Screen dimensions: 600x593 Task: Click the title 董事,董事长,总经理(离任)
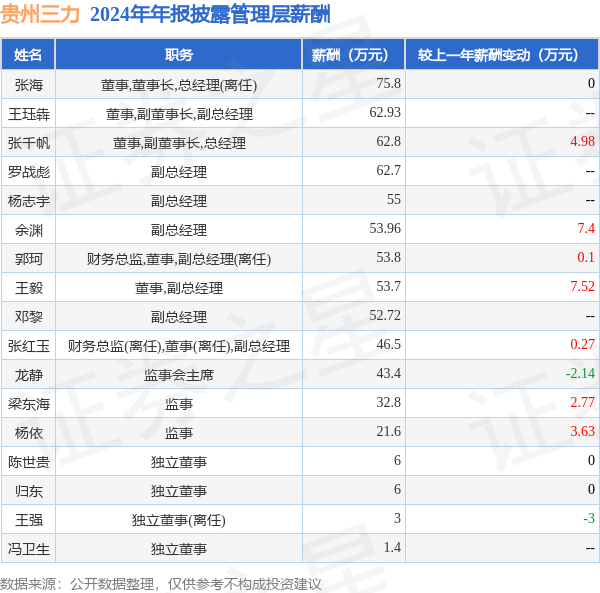pos(179,85)
